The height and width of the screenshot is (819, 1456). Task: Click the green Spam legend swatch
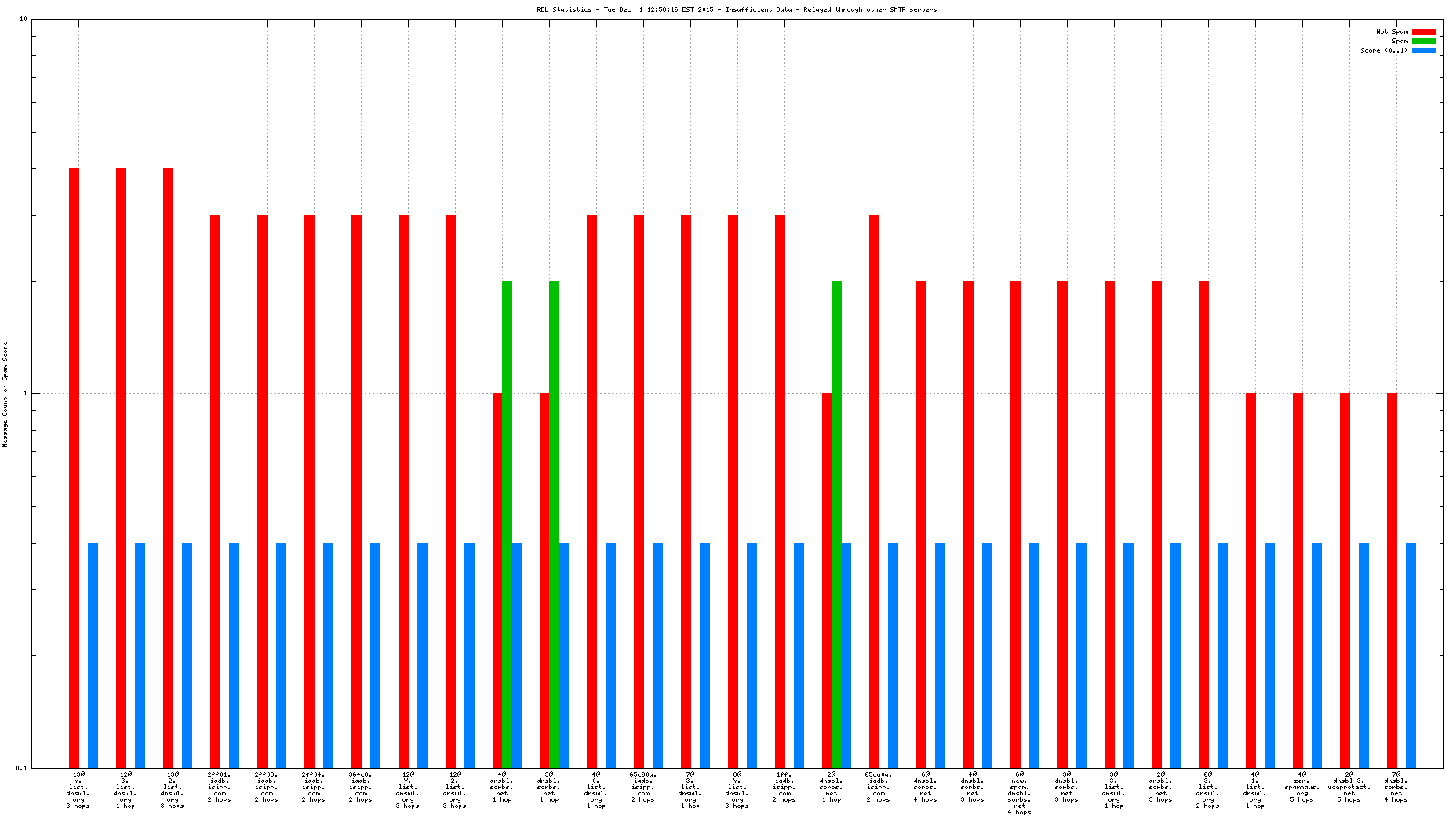coord(1424,41)
